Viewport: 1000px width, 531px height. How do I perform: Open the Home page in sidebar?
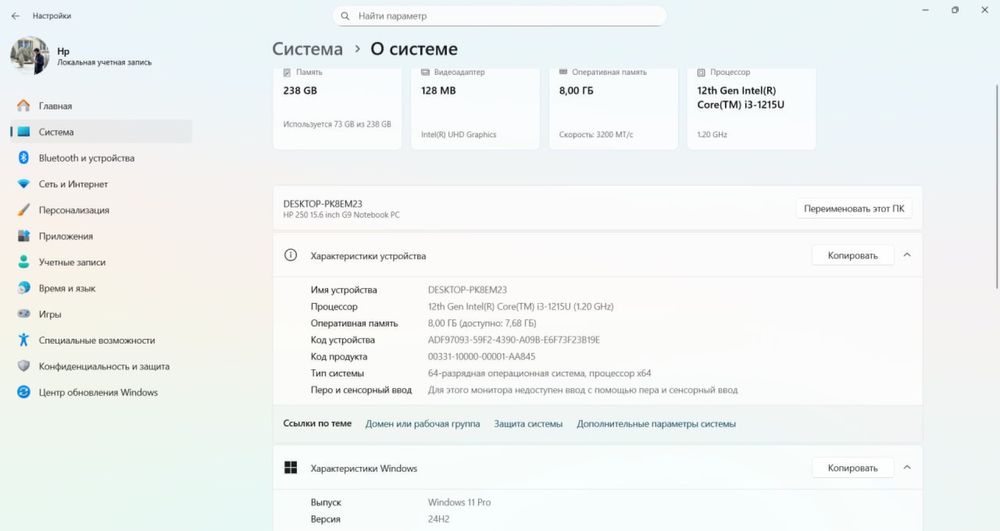(55, 106)
